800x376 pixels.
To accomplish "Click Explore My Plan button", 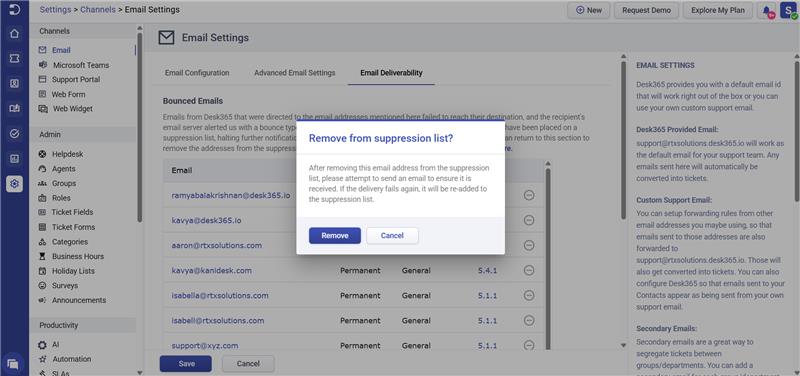I will coord(717,10).
